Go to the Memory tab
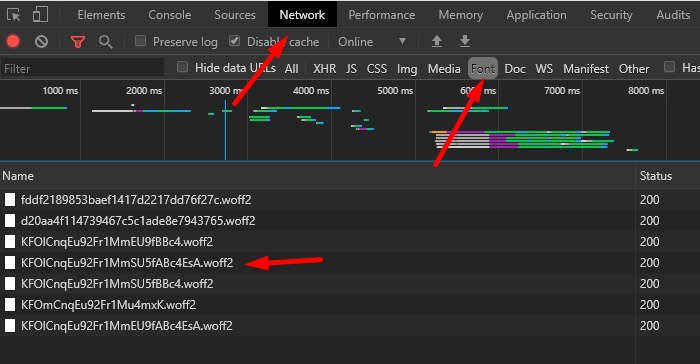Image resolution: width=700 pixels, height=364 pixels. point(461,15)
